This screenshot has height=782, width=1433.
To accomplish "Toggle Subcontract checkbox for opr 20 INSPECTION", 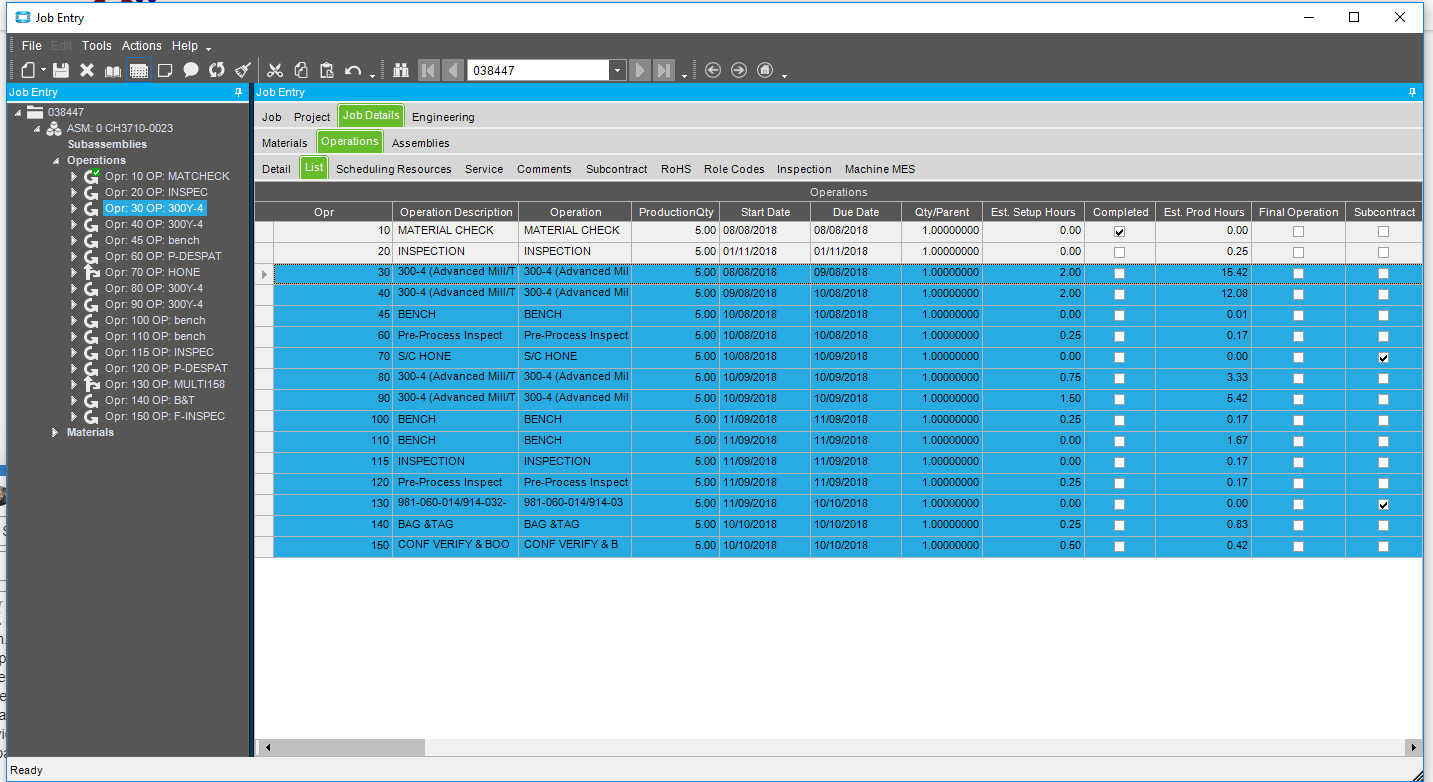I will [1383, 252].
